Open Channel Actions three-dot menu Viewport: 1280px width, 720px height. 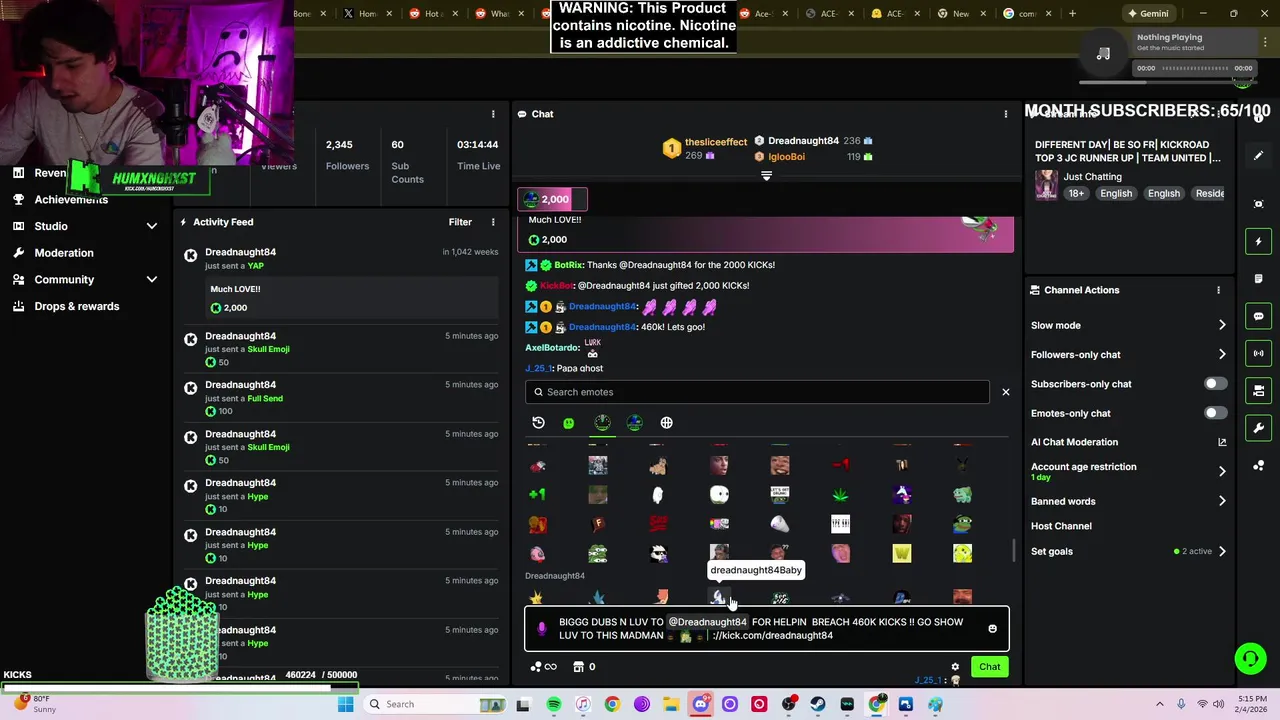(x=1218, y=290)
